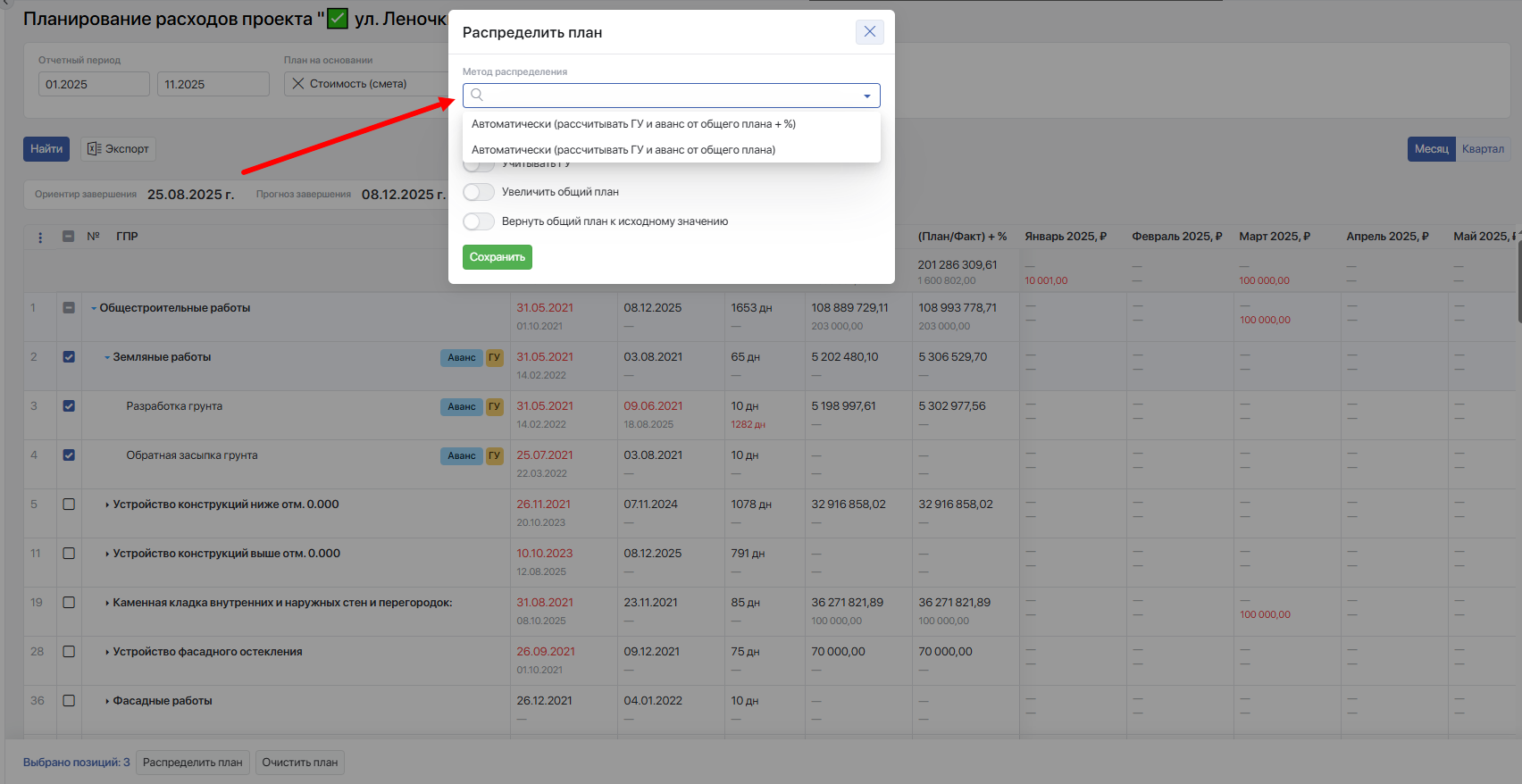1522x784 pixels.
Task: Expand Устройство конструкций ниже отм. 0.000
Action: (107, 505)
